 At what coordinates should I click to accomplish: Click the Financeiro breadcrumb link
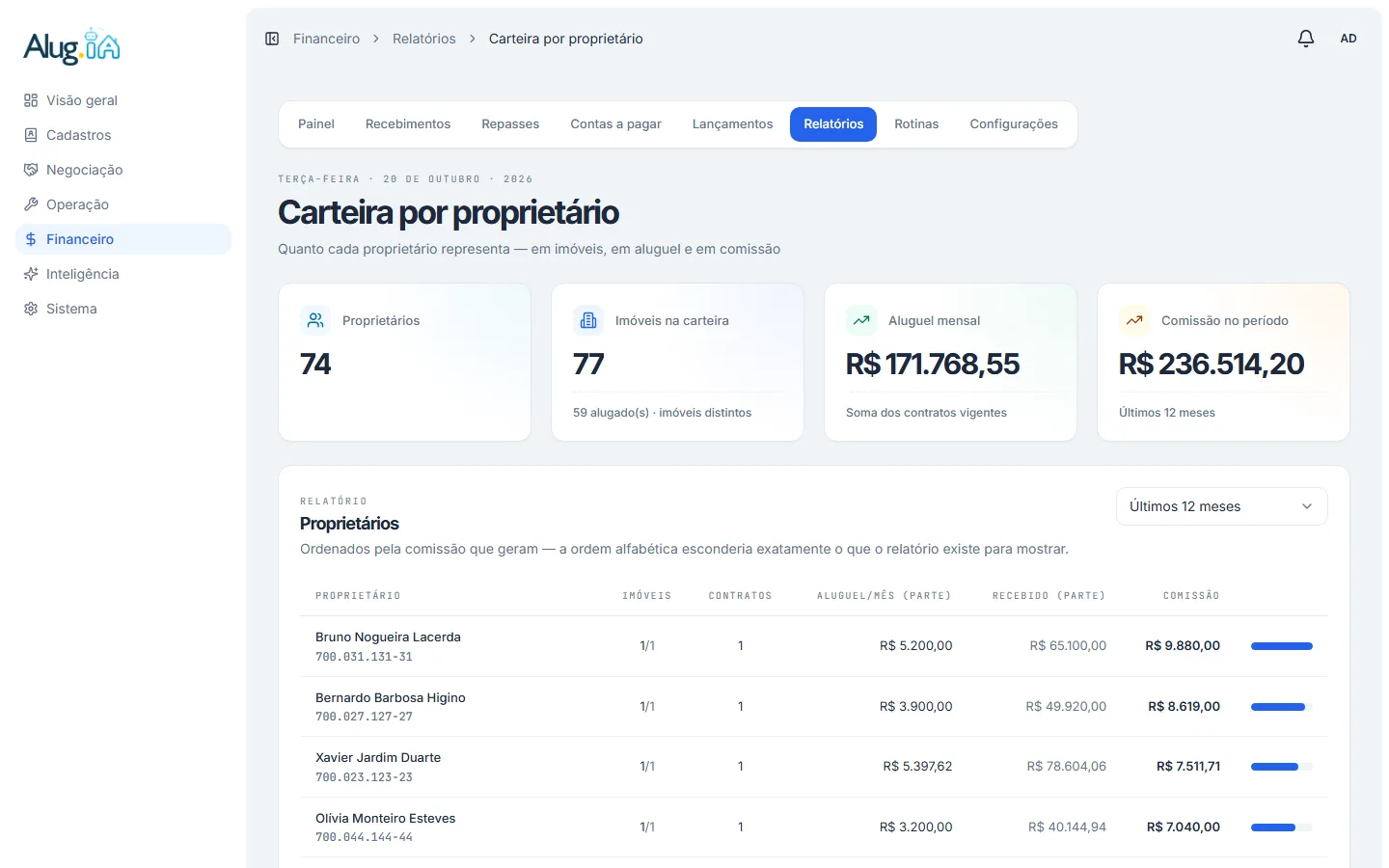pyautogui.click(x=326, y=39)
